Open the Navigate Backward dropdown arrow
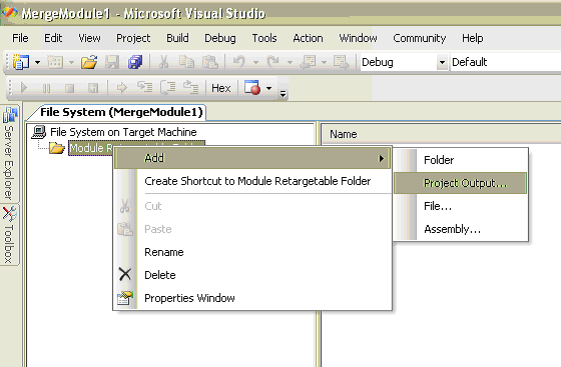This screenshot has height=367, width=561. [x=324, y=63]
